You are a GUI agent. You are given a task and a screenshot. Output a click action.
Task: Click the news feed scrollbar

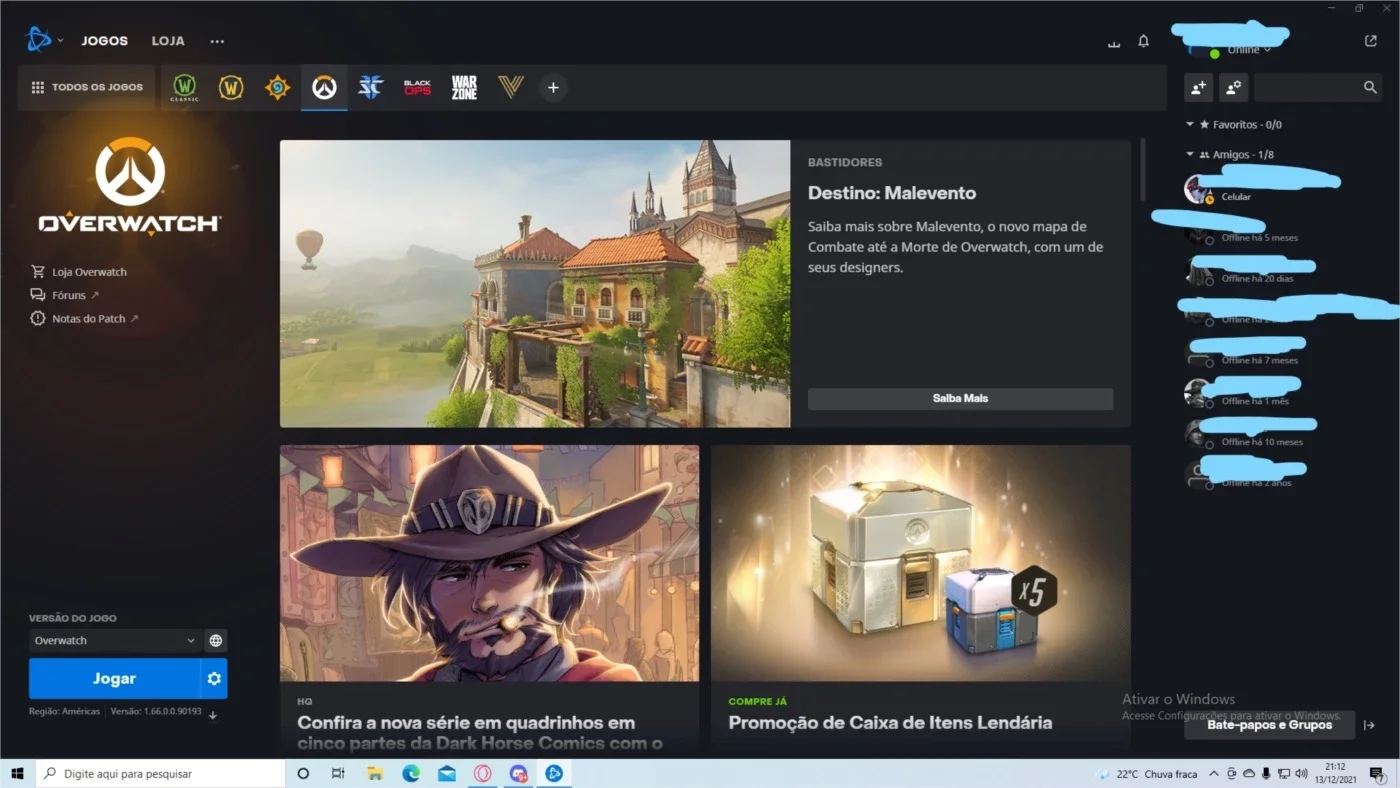1144,169
